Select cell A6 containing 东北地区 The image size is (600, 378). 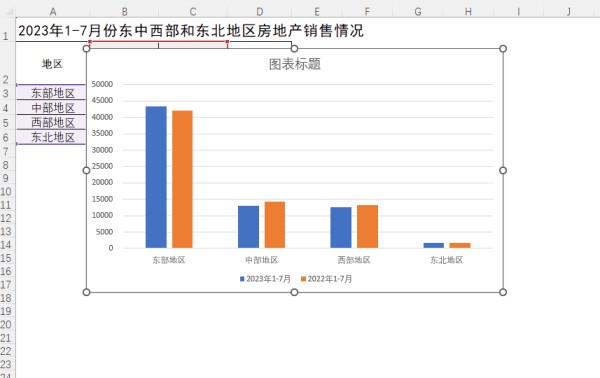tap(51, 137)
